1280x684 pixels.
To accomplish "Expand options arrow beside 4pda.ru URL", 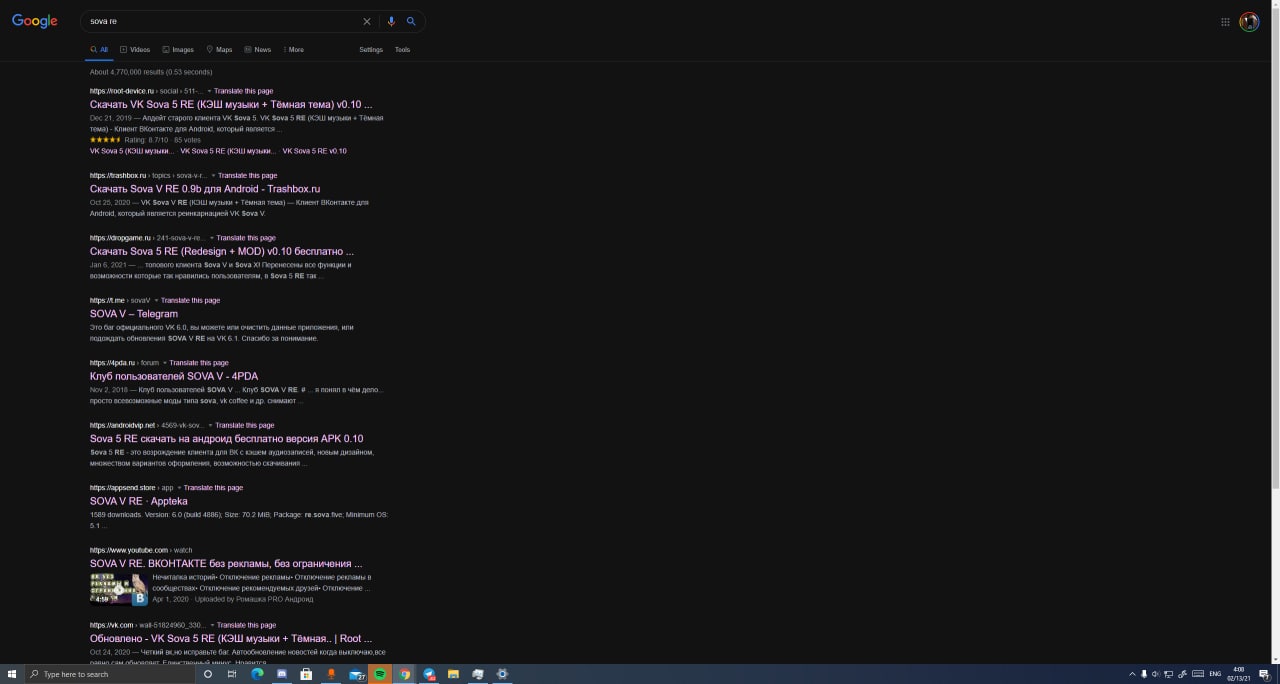I will (x=165, y=363).
